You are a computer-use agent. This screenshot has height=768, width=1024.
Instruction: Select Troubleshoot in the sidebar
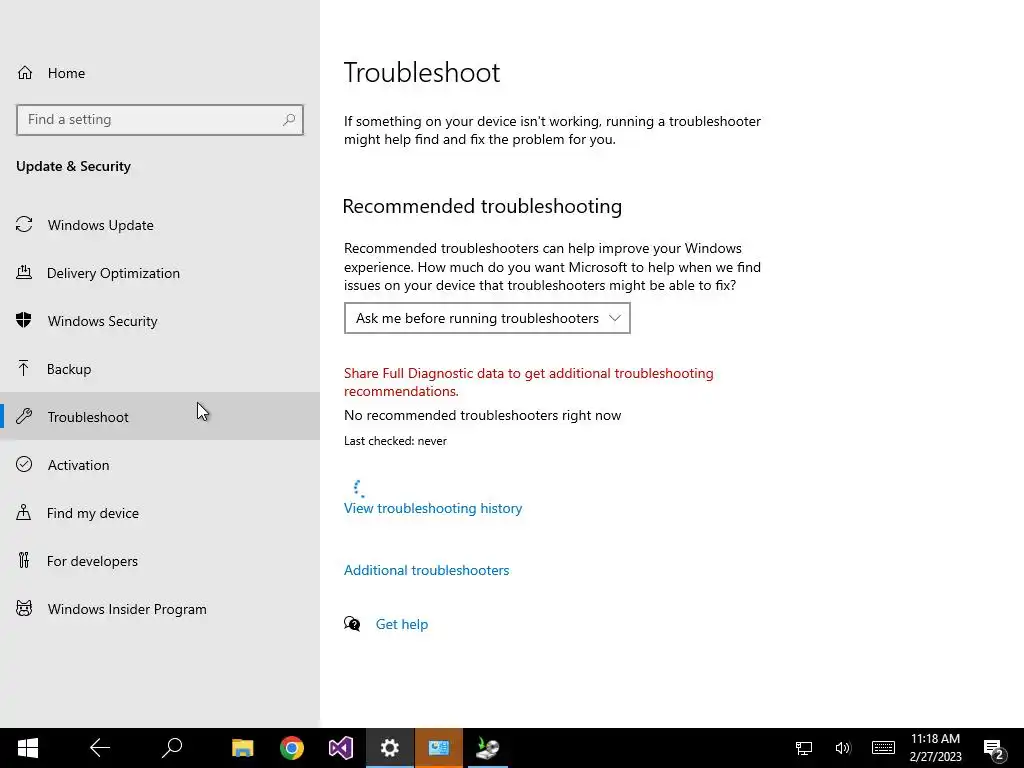160,417
